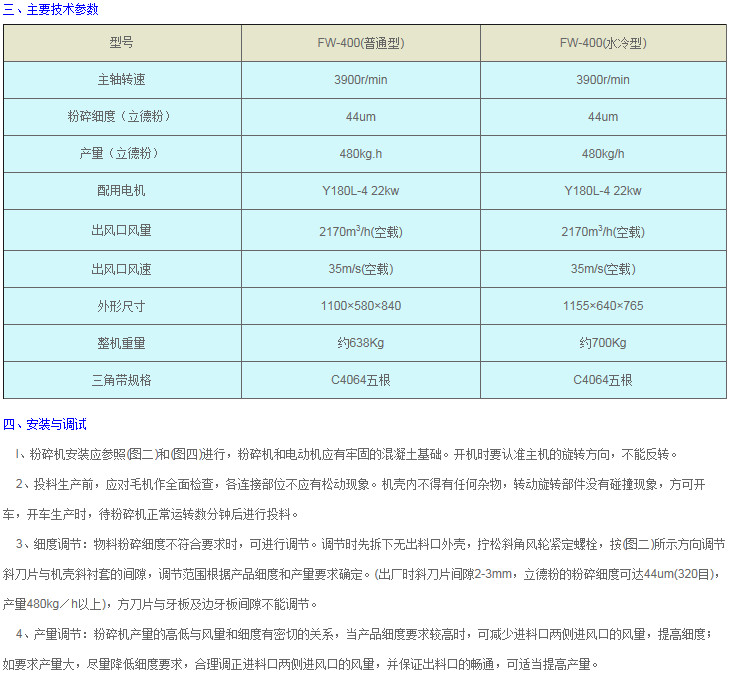Image resolution: width=730 pixels, height=683 pixels.
Task: Click the 出风口风量 row label
Action: click(122, 230)
